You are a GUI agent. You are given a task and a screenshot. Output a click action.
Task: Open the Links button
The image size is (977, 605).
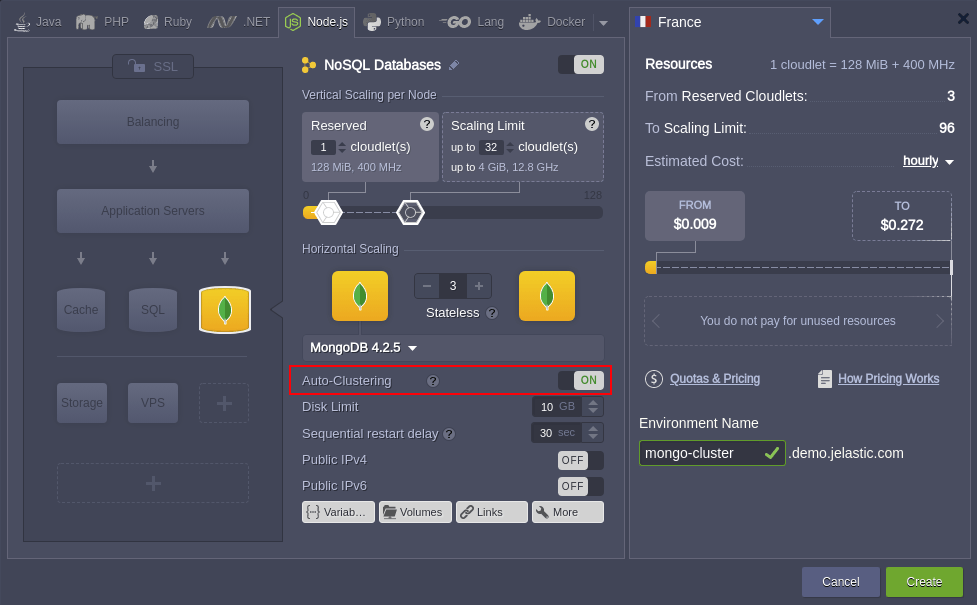coord(492,512)
